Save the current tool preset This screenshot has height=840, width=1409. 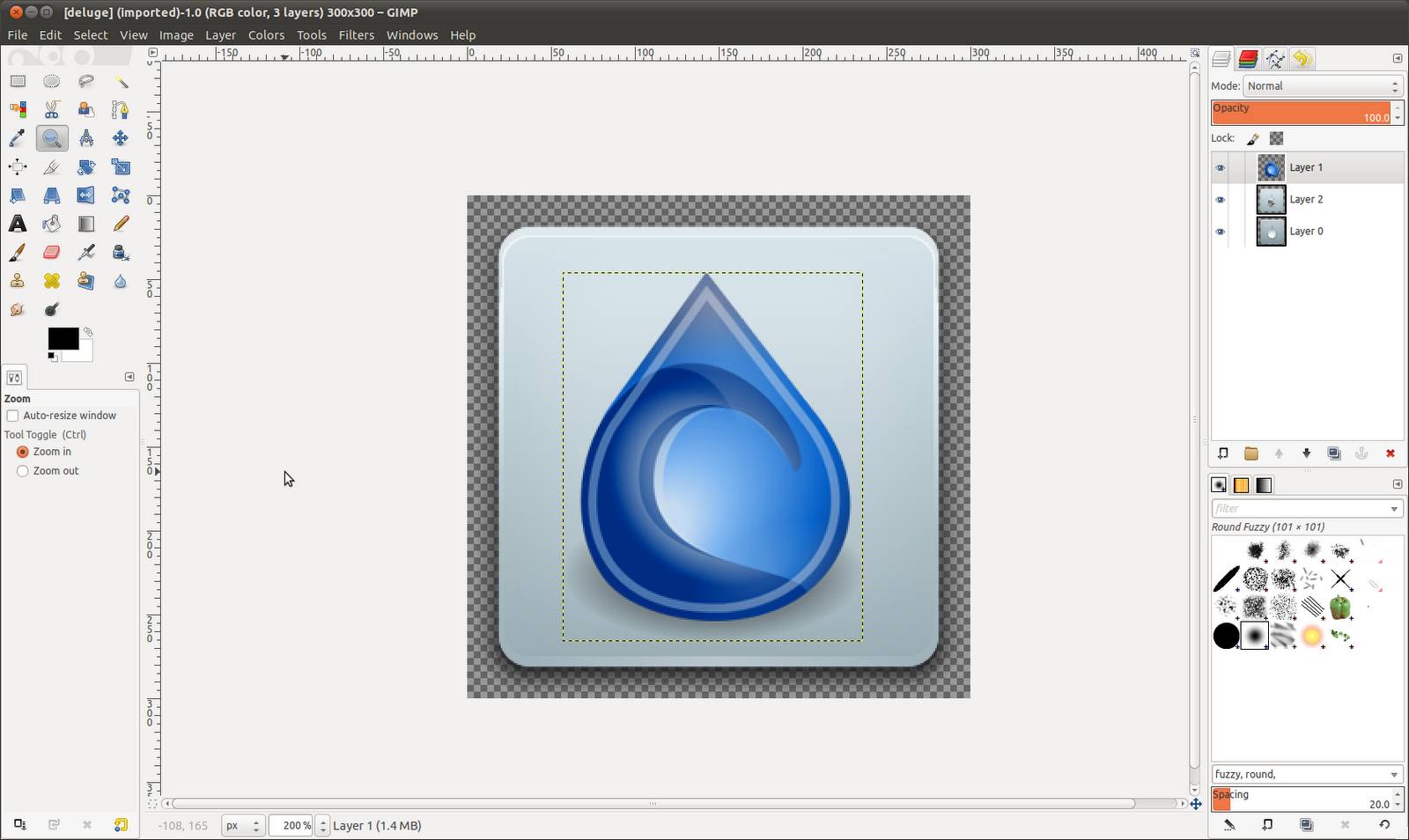tap(19, 825)
